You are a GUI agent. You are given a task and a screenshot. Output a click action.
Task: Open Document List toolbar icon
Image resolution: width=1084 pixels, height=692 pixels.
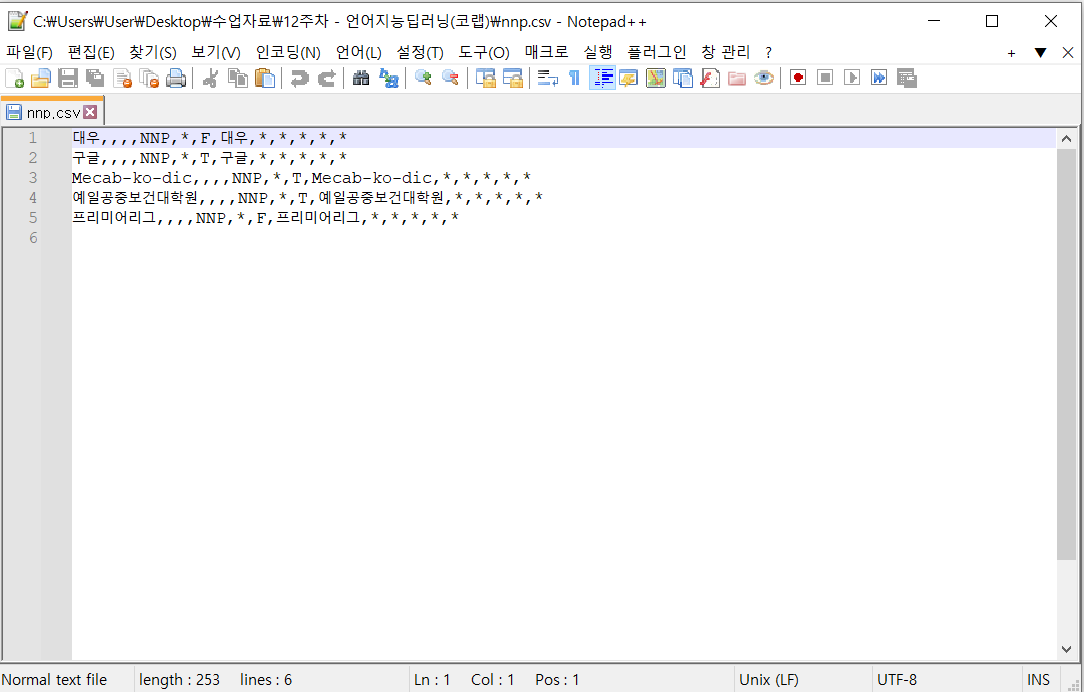pyautogui.click(x=682, y=78)
